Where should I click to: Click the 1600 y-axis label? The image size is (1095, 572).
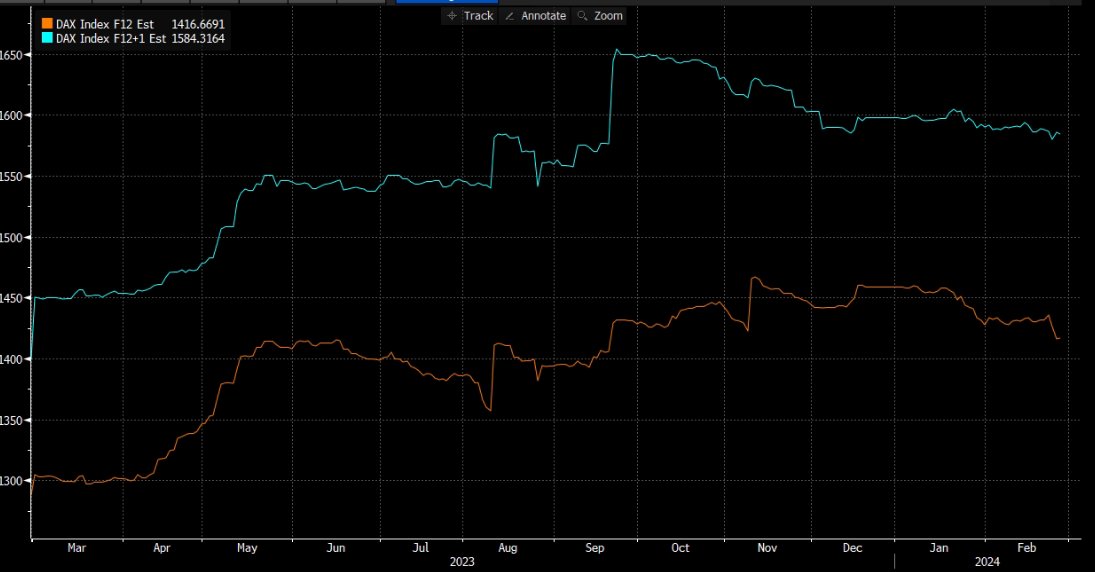tap(13, 115)
